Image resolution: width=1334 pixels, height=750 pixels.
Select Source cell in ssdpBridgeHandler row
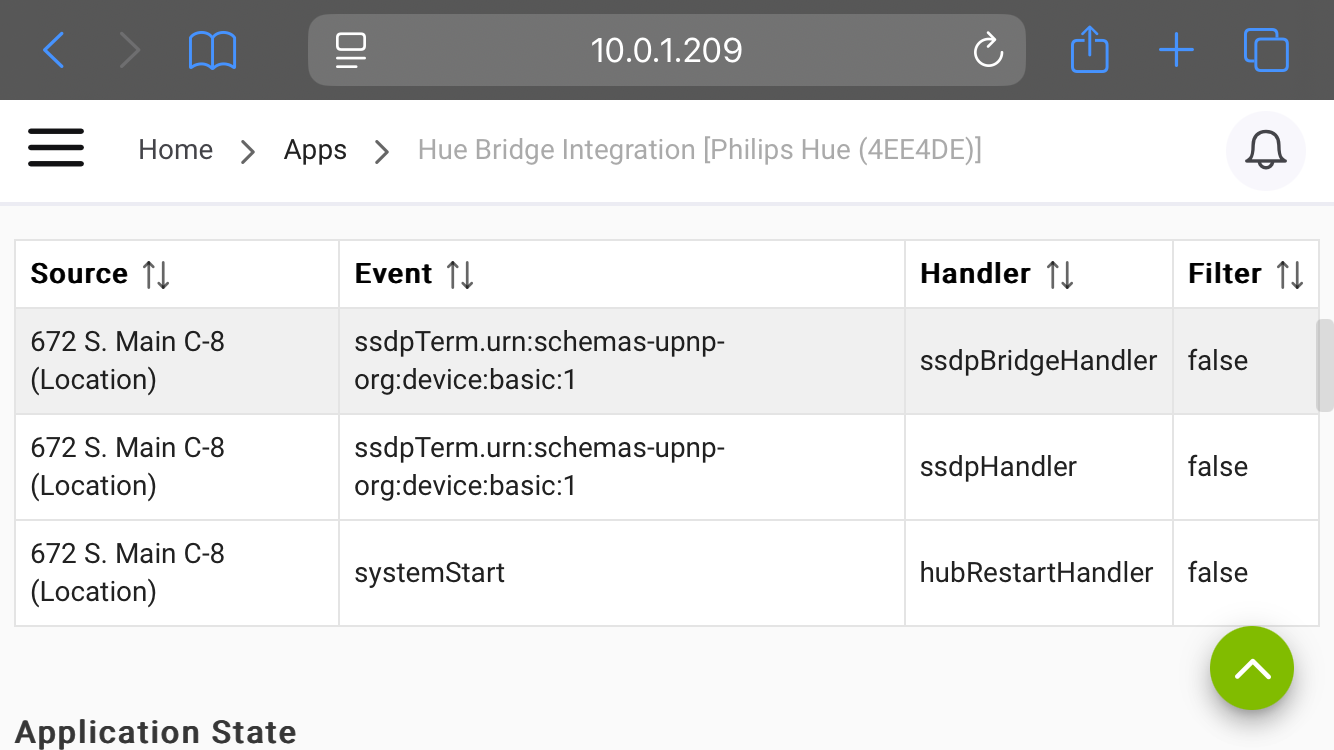[177, 361]
